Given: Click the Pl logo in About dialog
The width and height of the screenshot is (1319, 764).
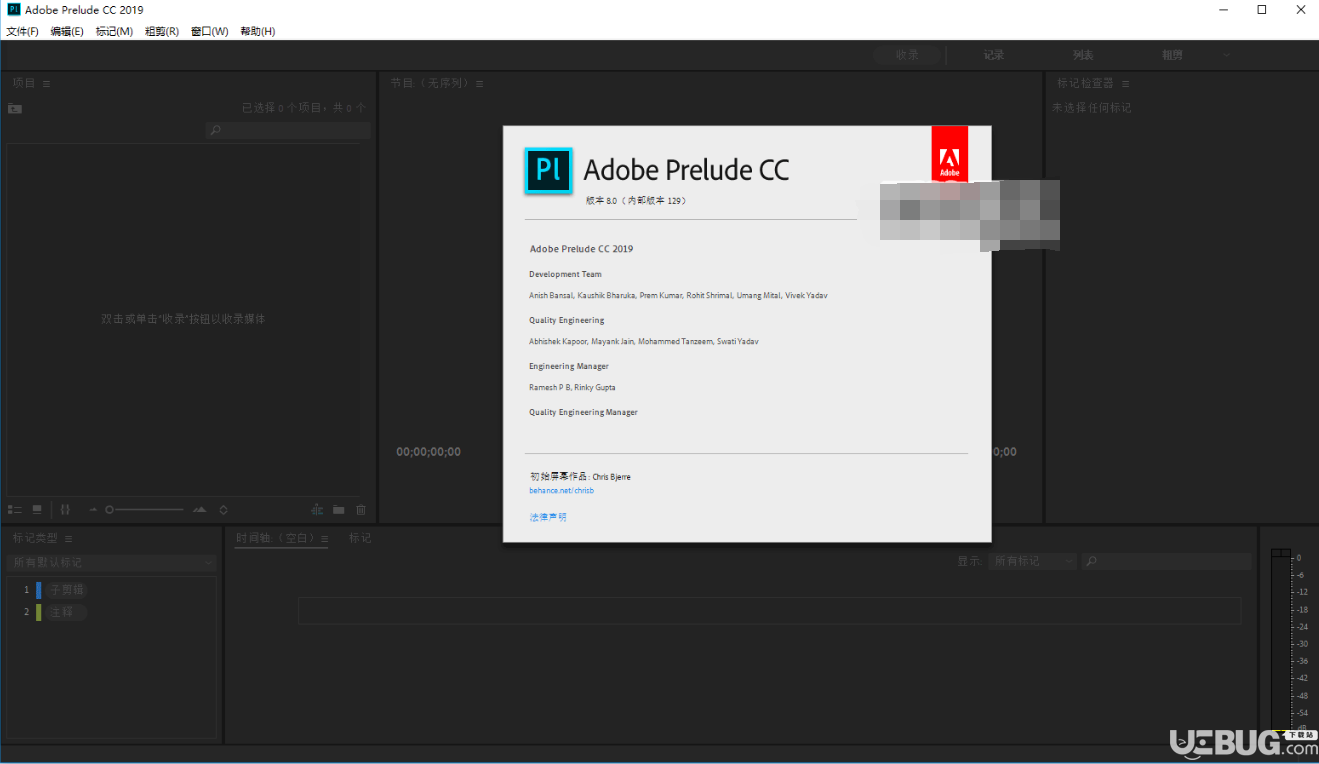Looking at the screenshot, I should [x=549, y=170].
